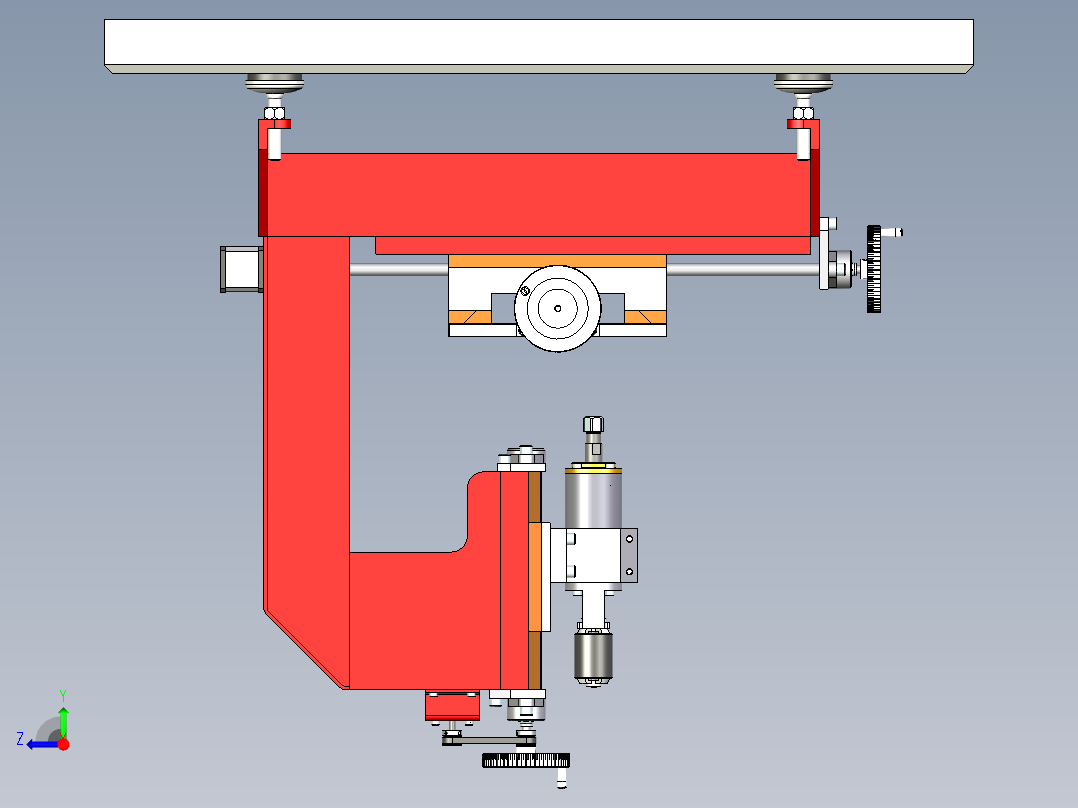1078x808 pixels.
Task: Select the gray lead screw rod right section
Action: [x=743, y=270]
